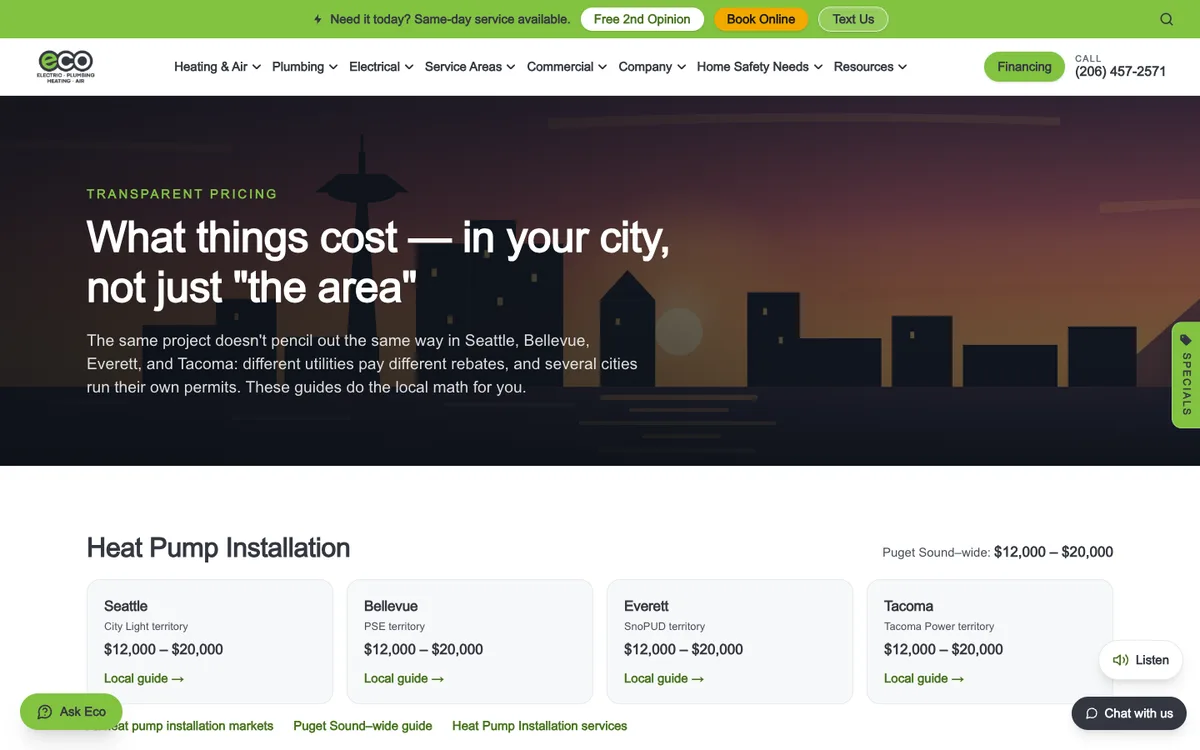Open the Resources menu
This screenshot has height=750, width=1200.
[x=870, y=67]
